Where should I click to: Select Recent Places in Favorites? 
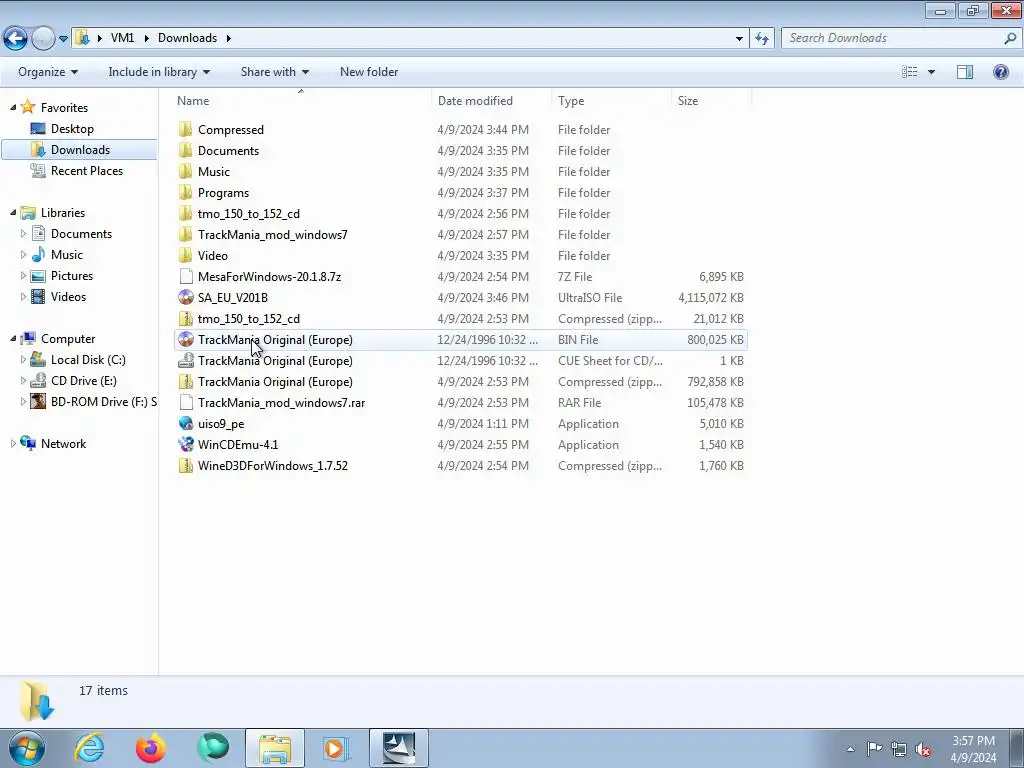pos(86,170)
